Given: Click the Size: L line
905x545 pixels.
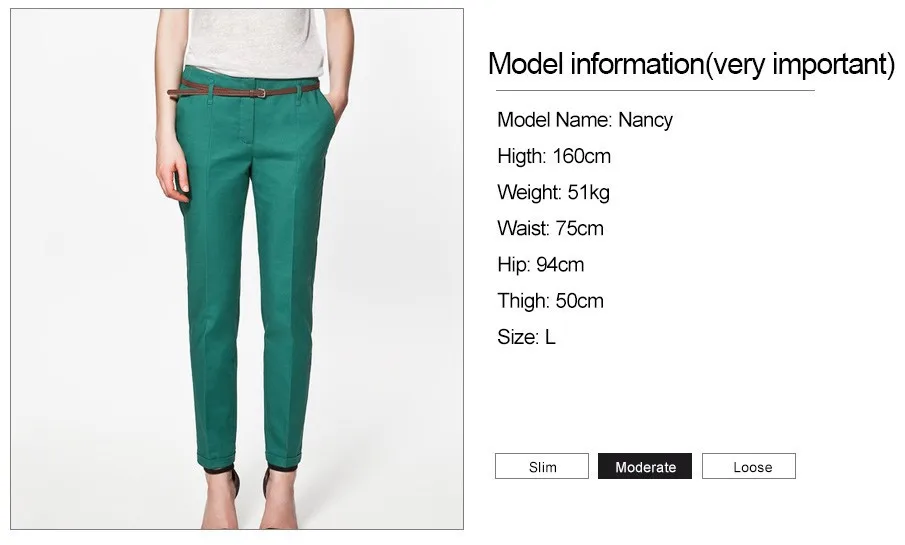Looking at the screenshot, I should tap(526, 337).
